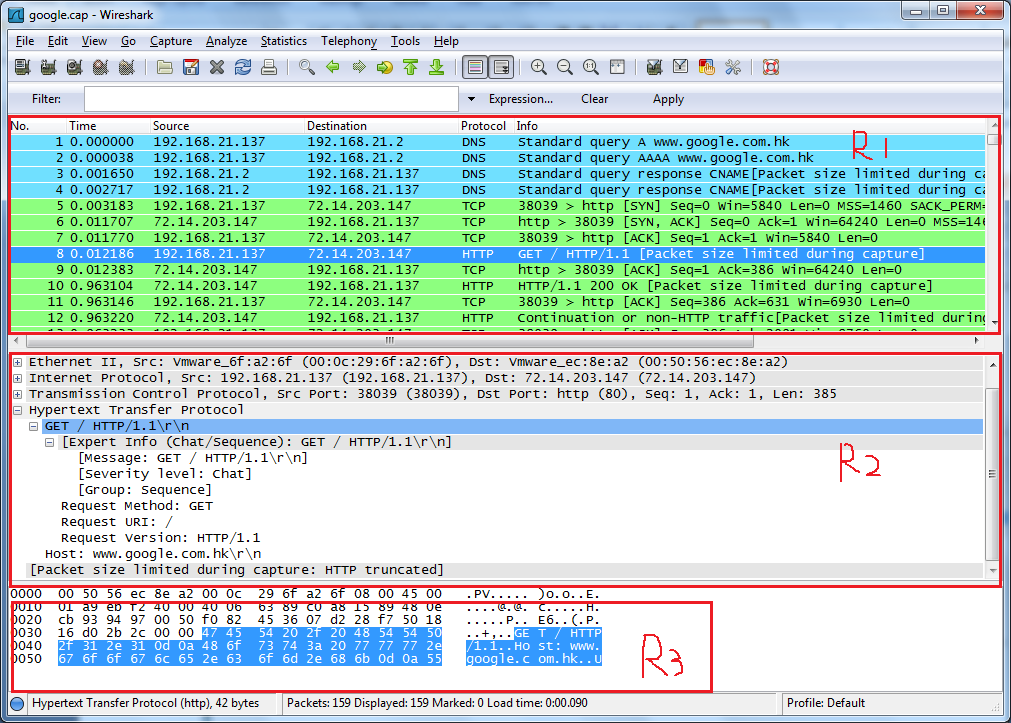Restart the running capture icon
This screenshot has height=723, width=1011.
point(126,67)
